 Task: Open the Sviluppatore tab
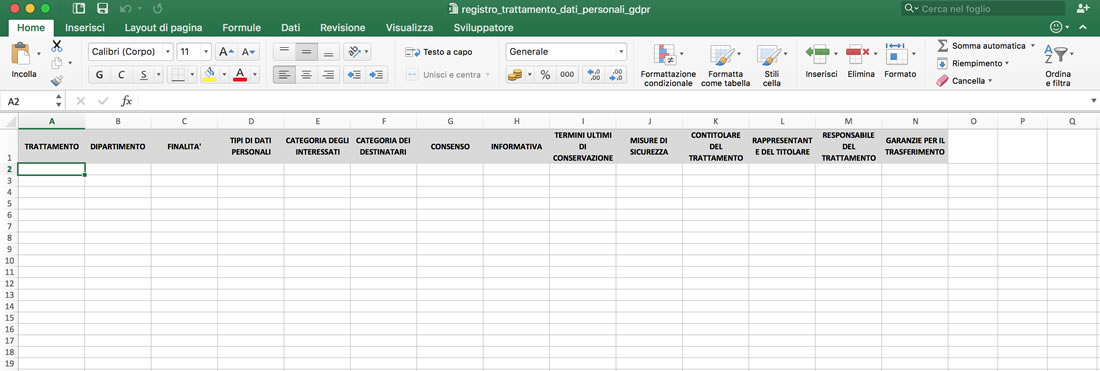[x=483, y=28]
